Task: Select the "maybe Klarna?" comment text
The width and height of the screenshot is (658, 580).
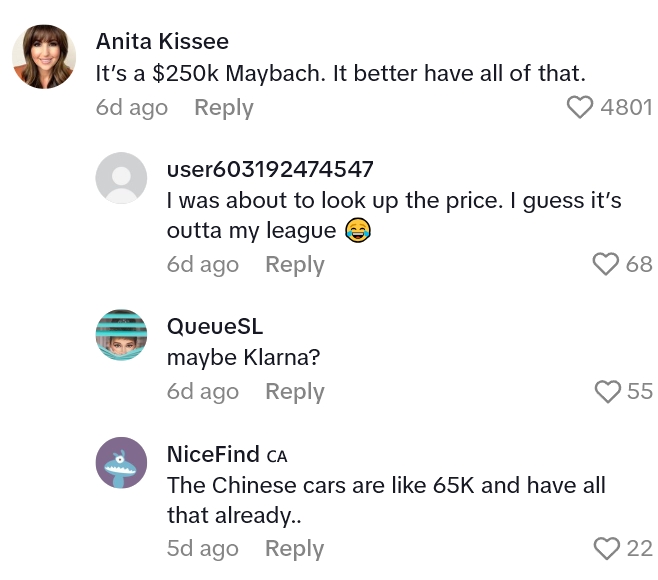Action: 236,358
